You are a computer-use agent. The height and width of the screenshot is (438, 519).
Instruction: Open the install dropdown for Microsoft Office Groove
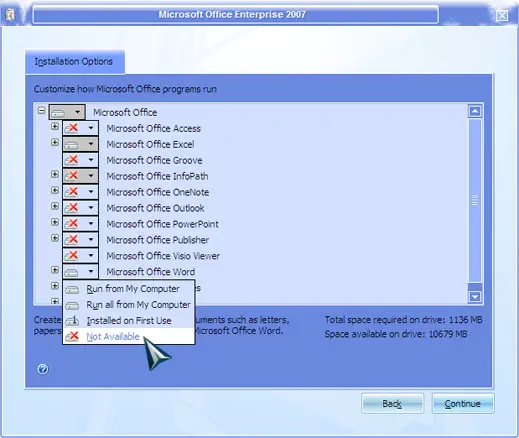(91, 160)
